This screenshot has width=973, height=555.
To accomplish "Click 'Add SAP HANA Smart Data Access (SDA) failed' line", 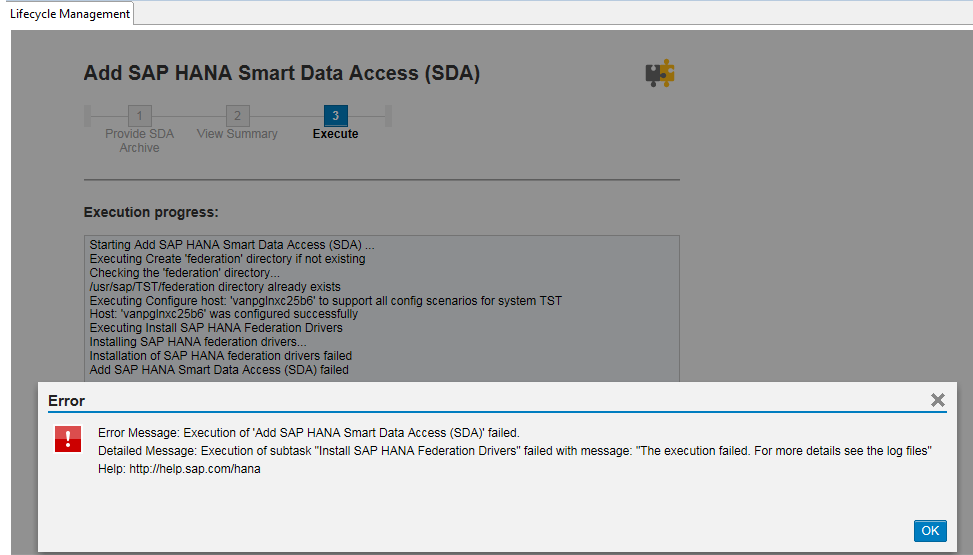I will 219,370.
